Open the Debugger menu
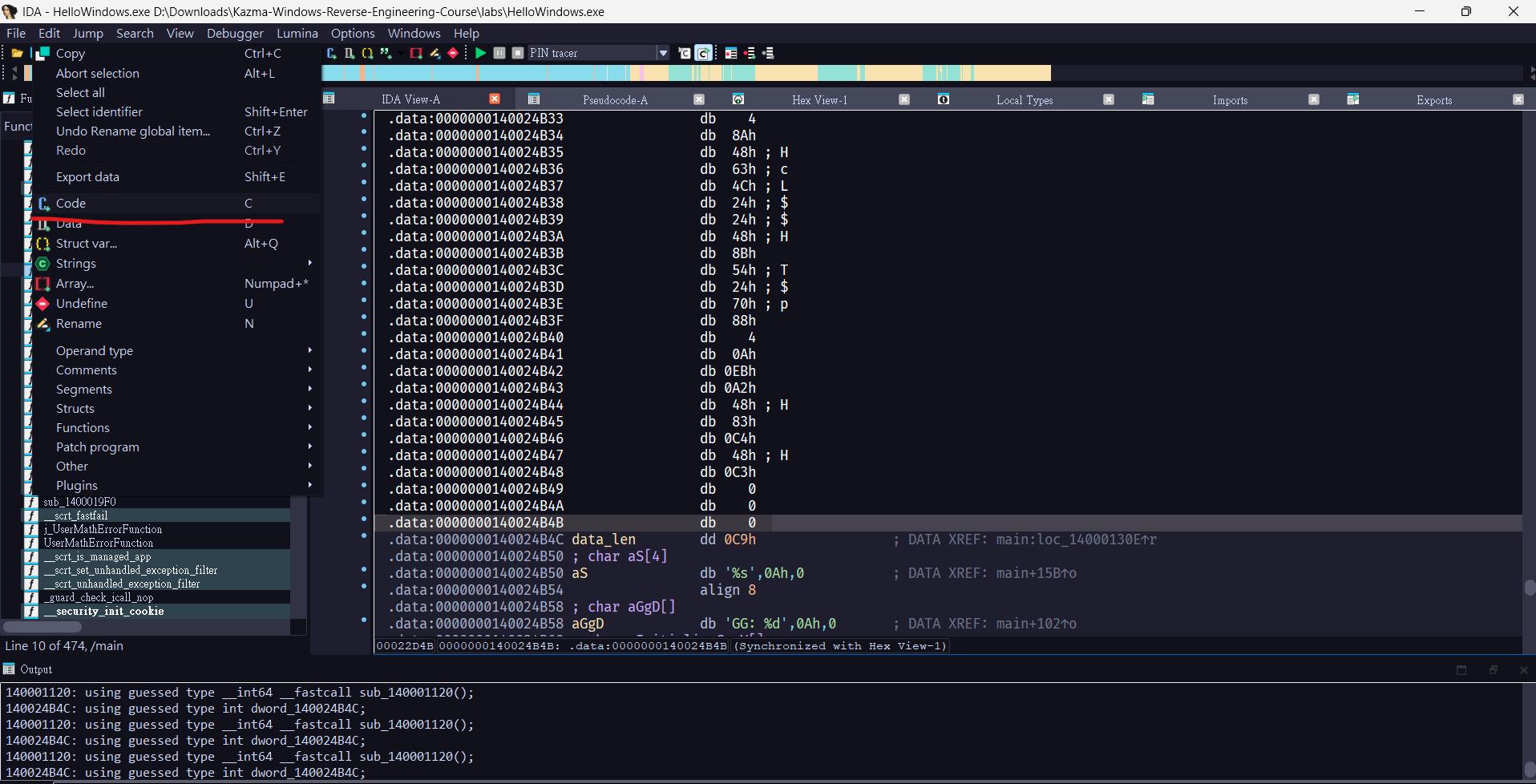Image resolution: width=1536 pixels, height=784 pixels. pos(235,33)
